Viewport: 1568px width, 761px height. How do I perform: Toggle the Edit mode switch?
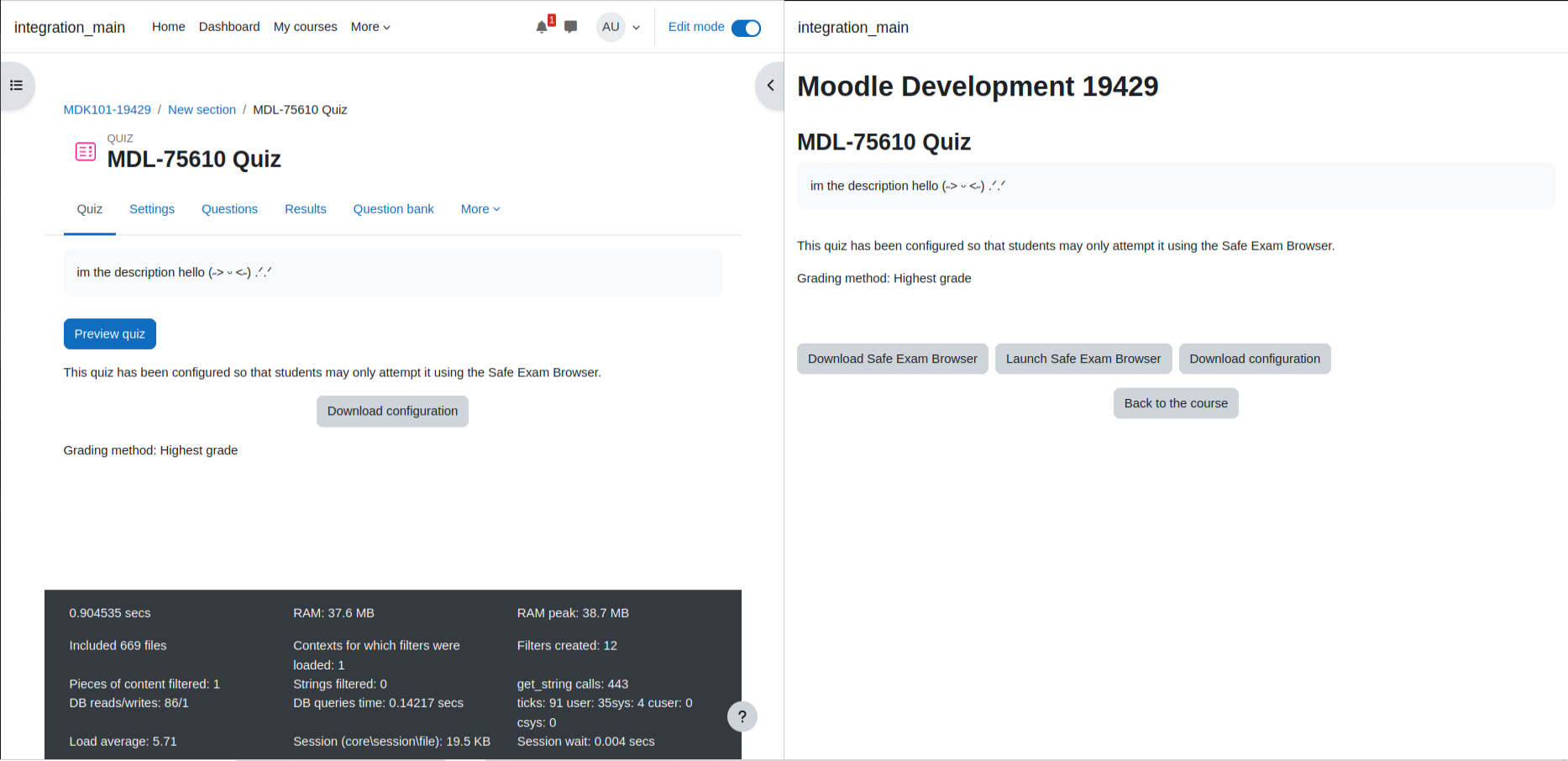click(x=746, y=28)
